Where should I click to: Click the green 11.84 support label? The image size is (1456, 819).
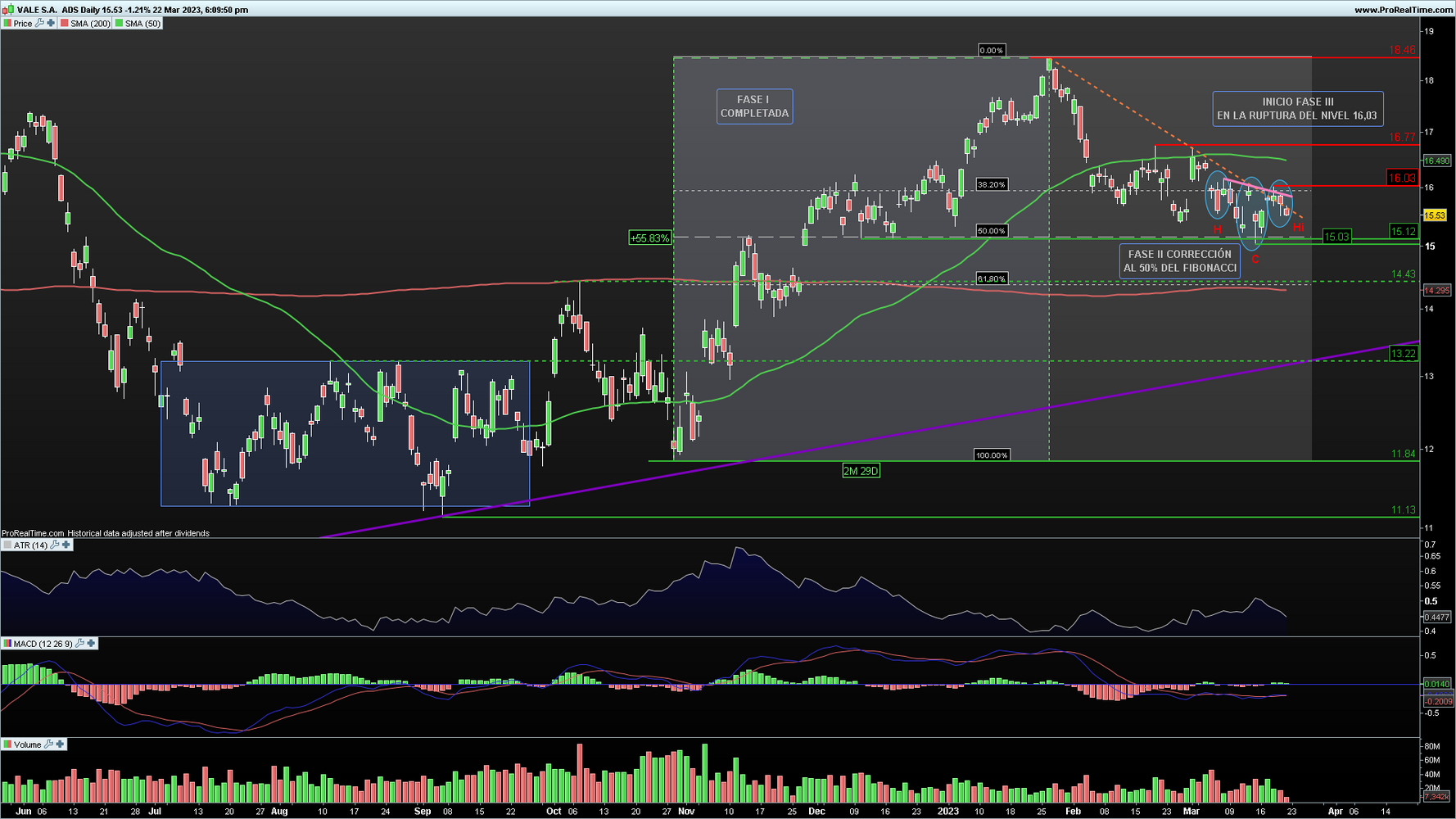click(1403, 454)
